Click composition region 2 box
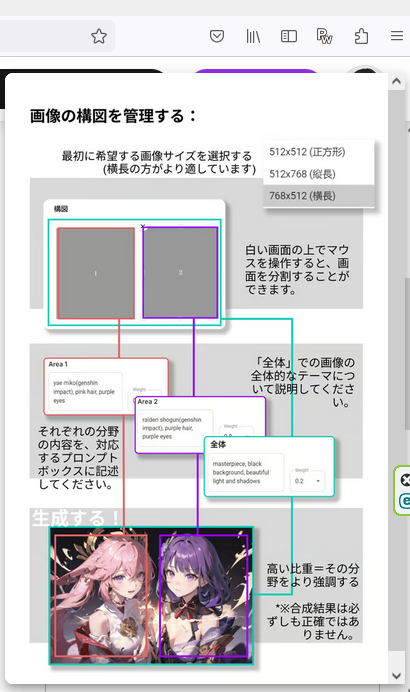The height and width of the screenshot is (692, 410). tap(181, 272)
